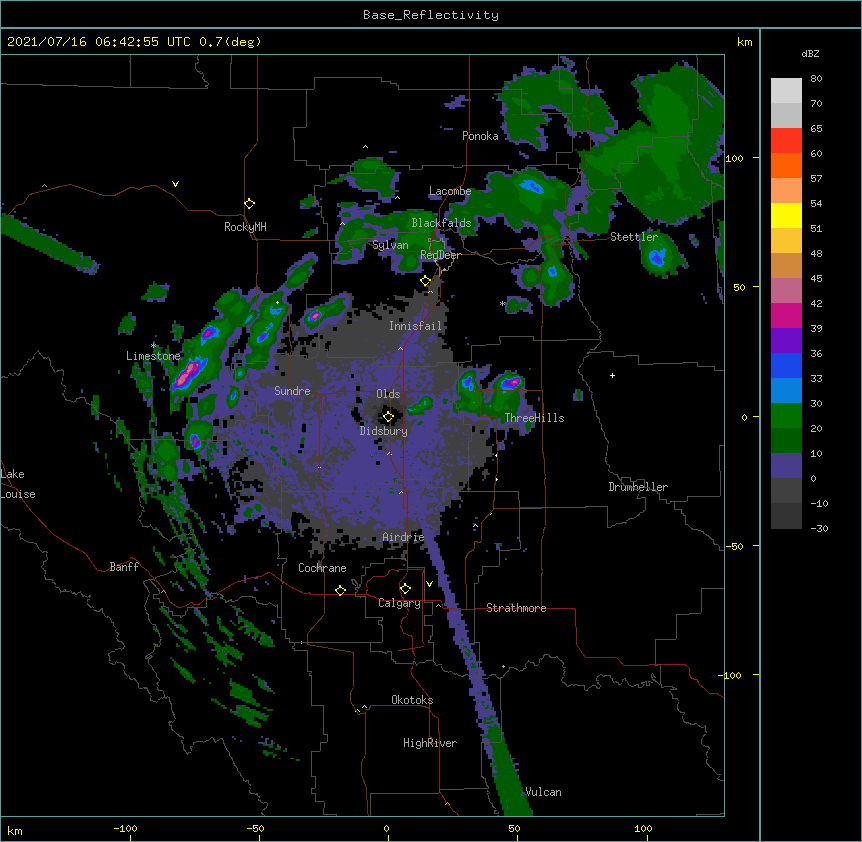Click the Olds city label

[388, 394]
